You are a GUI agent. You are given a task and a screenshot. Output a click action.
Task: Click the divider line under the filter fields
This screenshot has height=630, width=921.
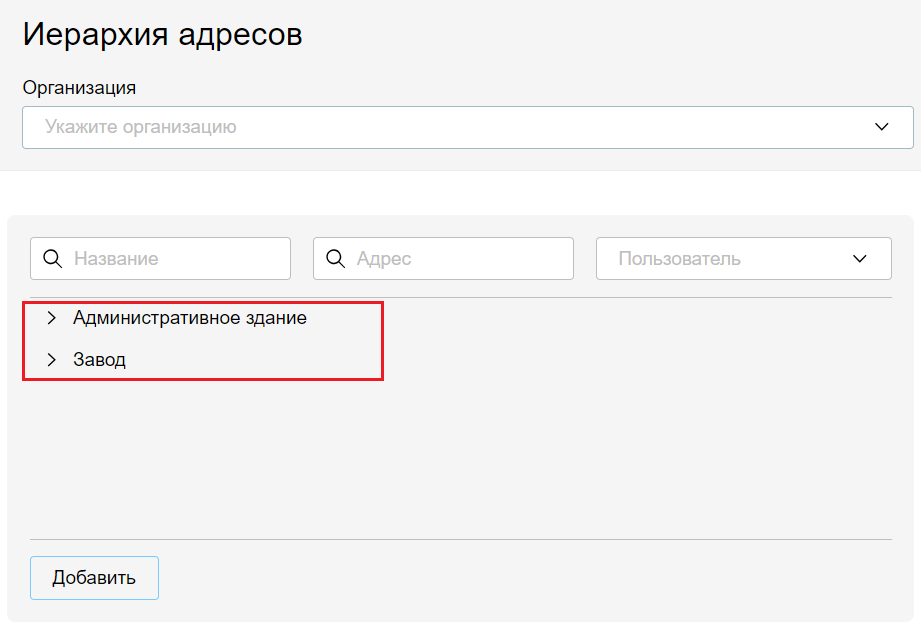pyautogui.click(x=460, y=297)
